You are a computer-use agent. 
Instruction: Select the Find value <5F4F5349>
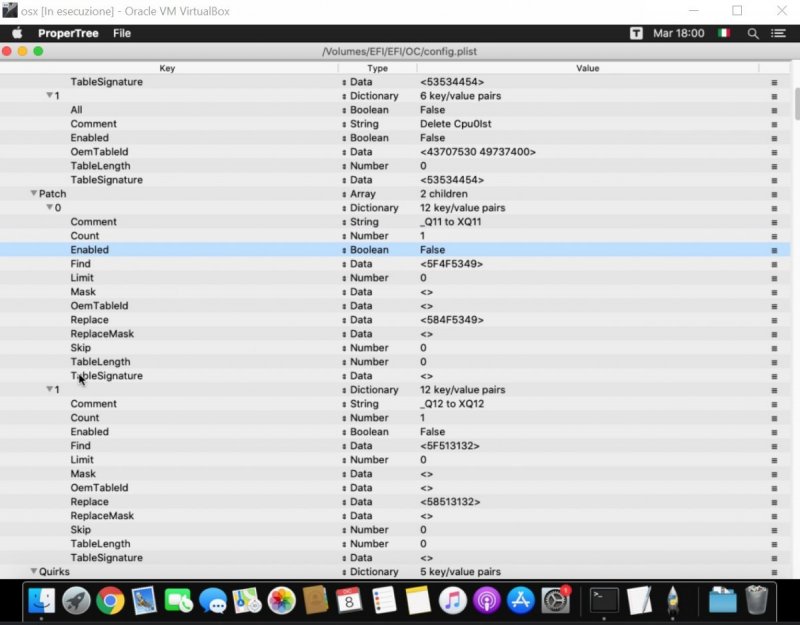[452, 264]
